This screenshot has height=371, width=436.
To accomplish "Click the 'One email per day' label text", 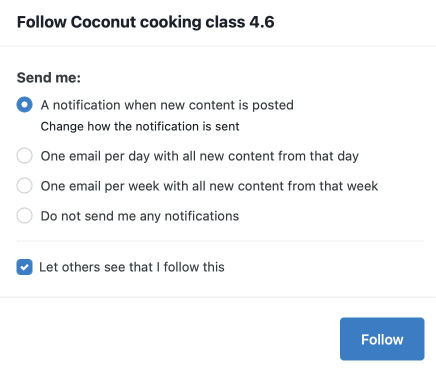I will 200,156.
